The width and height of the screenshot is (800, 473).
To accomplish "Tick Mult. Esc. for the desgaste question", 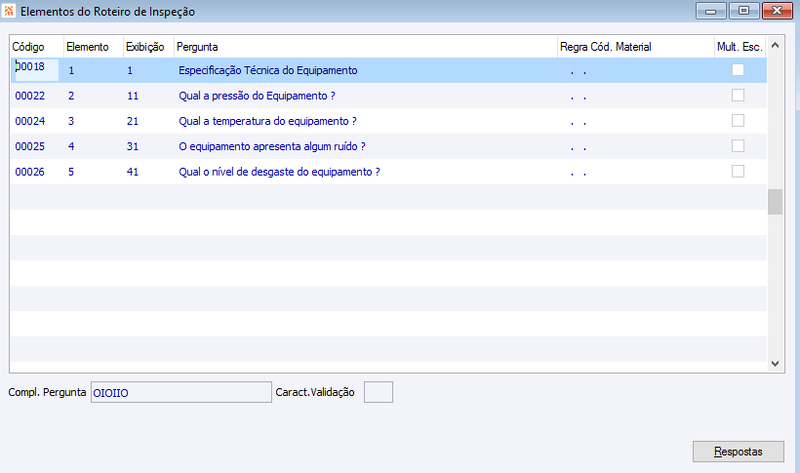I will (738, 171).
